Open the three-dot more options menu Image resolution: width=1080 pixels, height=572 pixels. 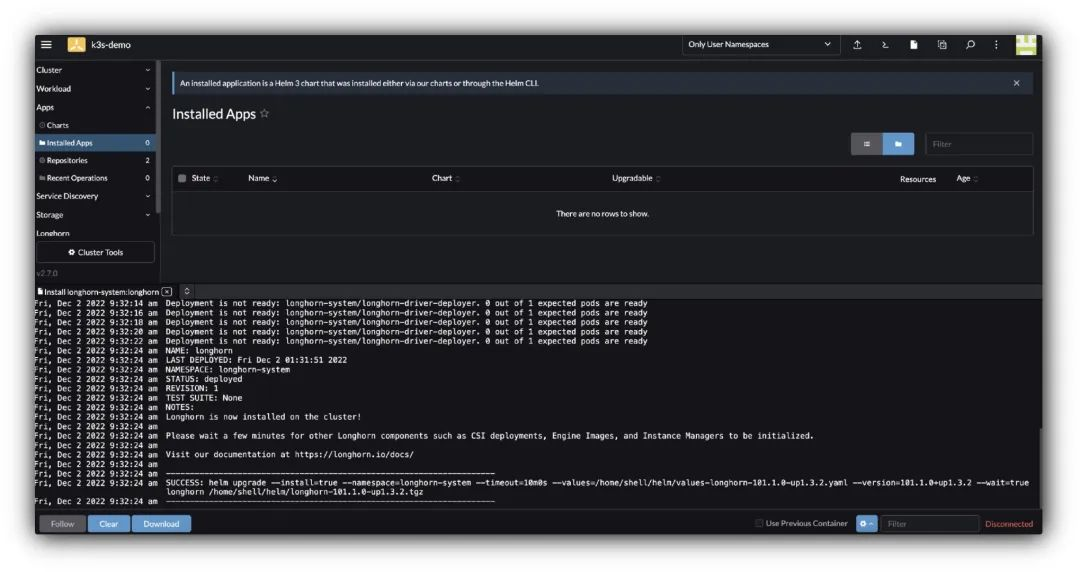pyautogui.click(x=996, y=45)
